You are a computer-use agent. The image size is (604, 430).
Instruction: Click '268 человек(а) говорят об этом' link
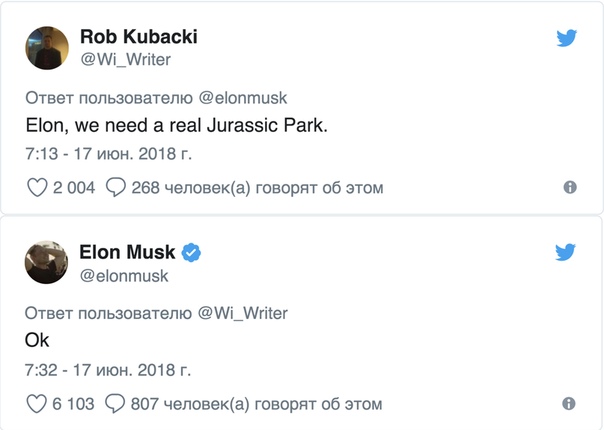coord(257,188)
